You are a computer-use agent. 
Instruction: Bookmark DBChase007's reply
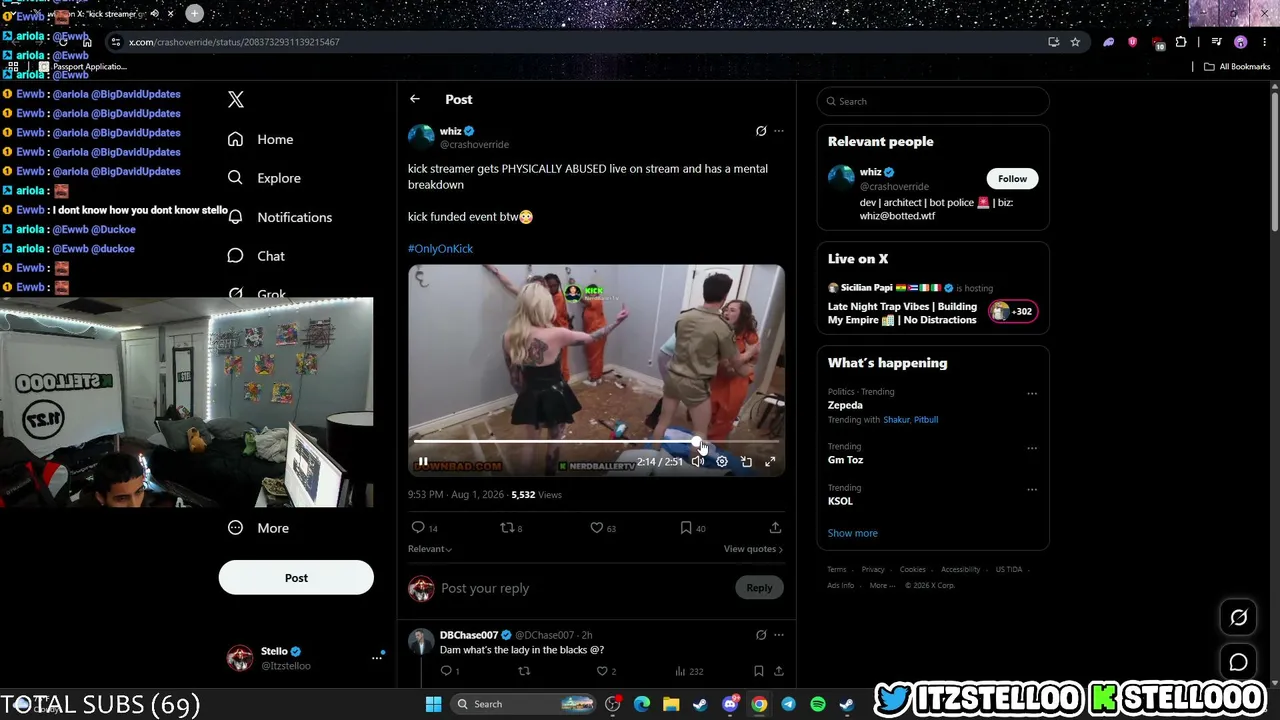[759, 671]
